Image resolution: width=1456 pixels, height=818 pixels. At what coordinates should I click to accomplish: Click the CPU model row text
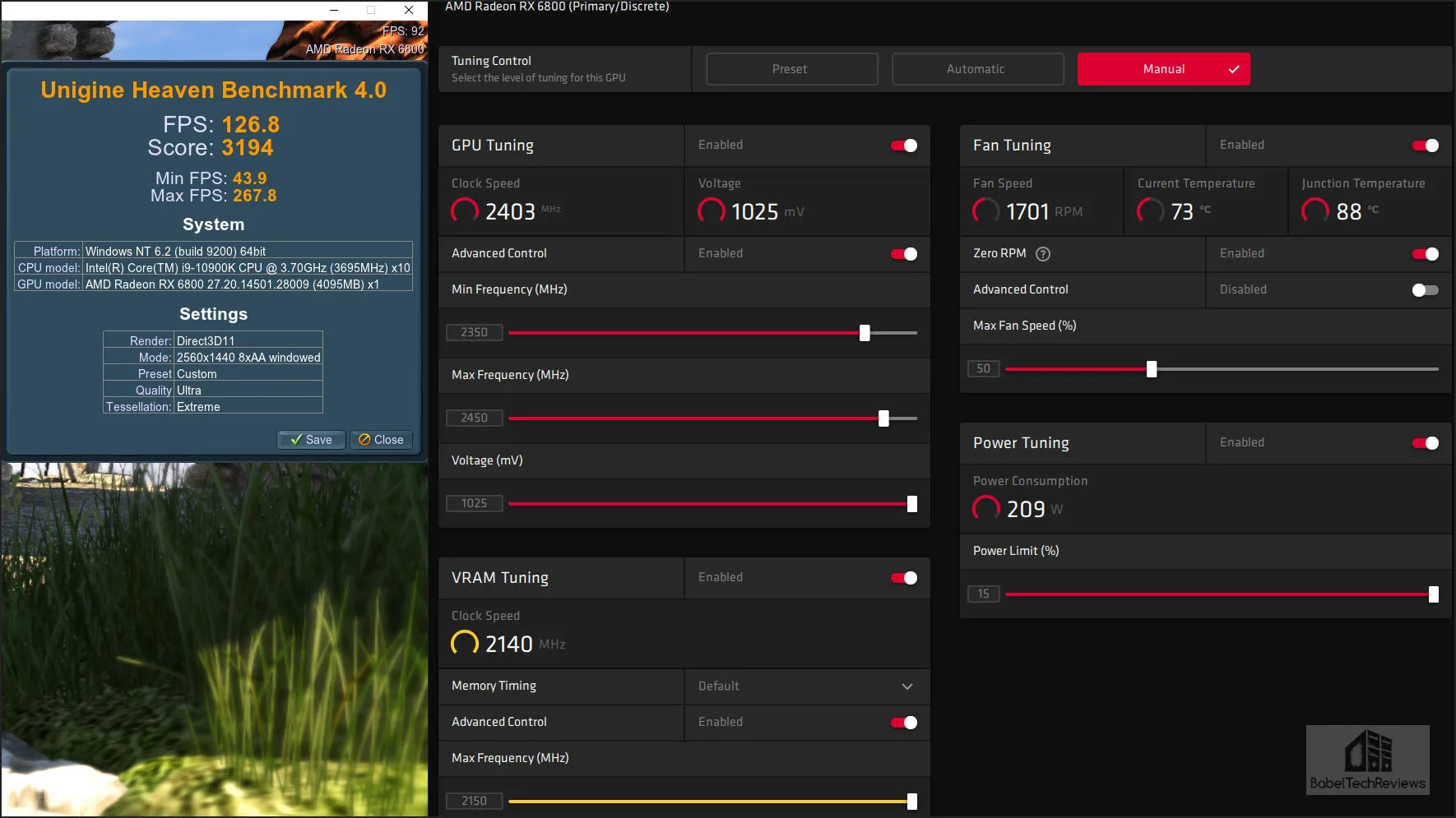pyautogui.click(x=248, y=267)
